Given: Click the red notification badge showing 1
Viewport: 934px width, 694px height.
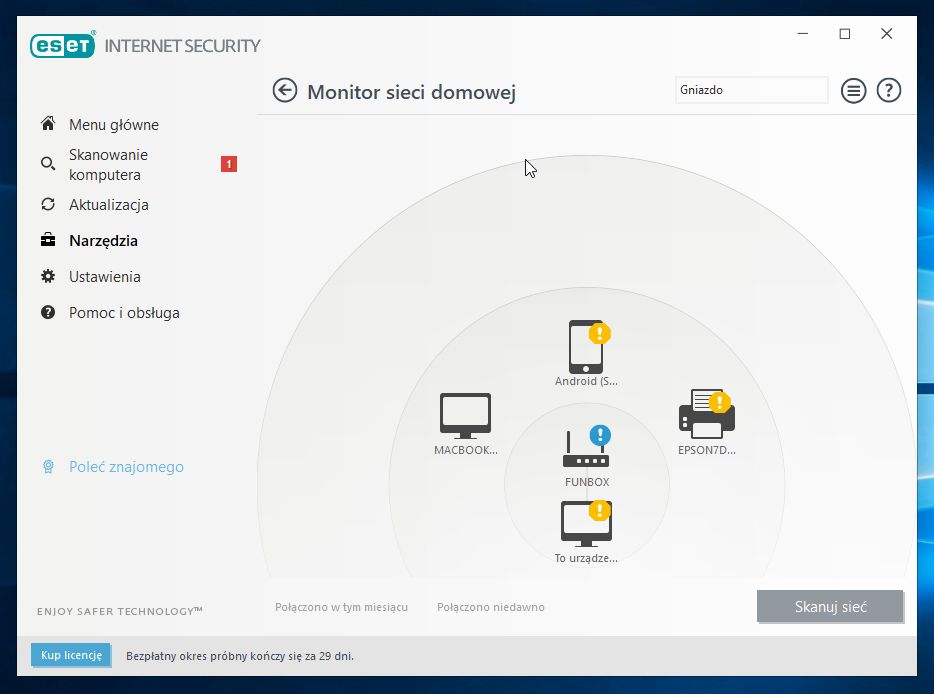Looking at the screenshot, I should [x=229, y=164].
